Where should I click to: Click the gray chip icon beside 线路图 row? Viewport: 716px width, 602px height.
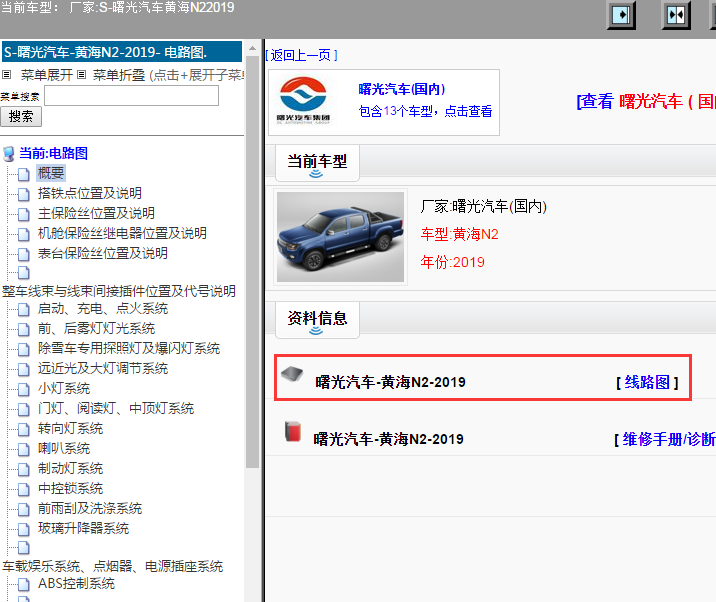292,374
